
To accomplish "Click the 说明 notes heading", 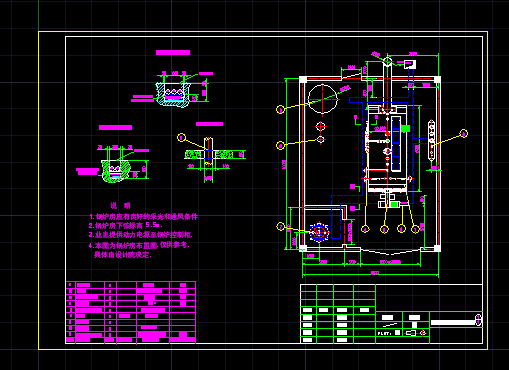I will (120, 205).
